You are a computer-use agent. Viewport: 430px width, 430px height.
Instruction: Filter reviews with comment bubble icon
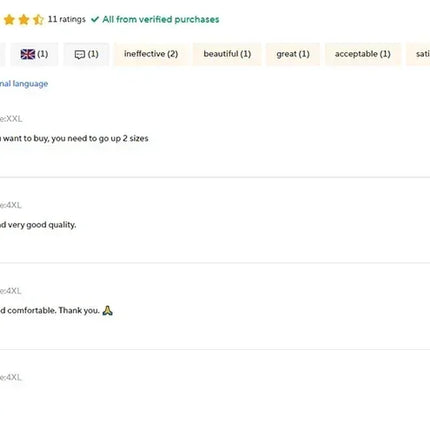(x=86, y=54)
